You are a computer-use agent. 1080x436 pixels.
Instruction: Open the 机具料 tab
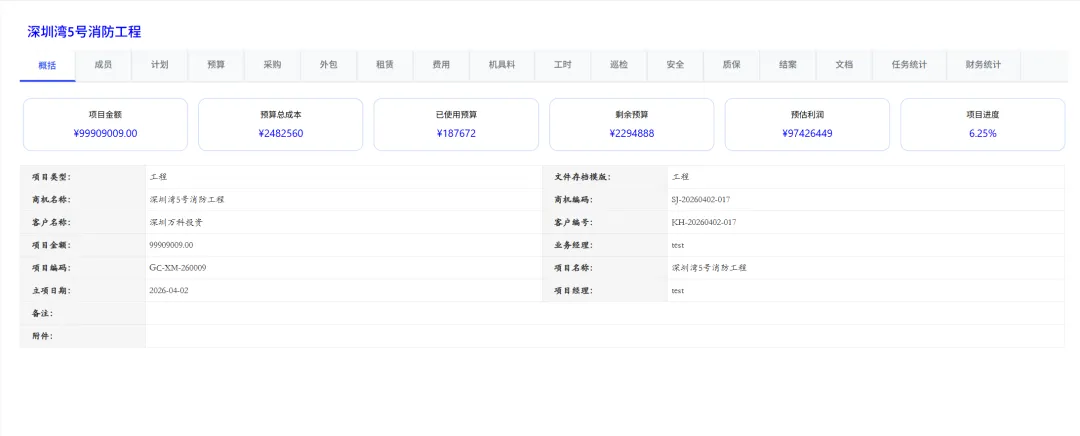click(502, 65)
